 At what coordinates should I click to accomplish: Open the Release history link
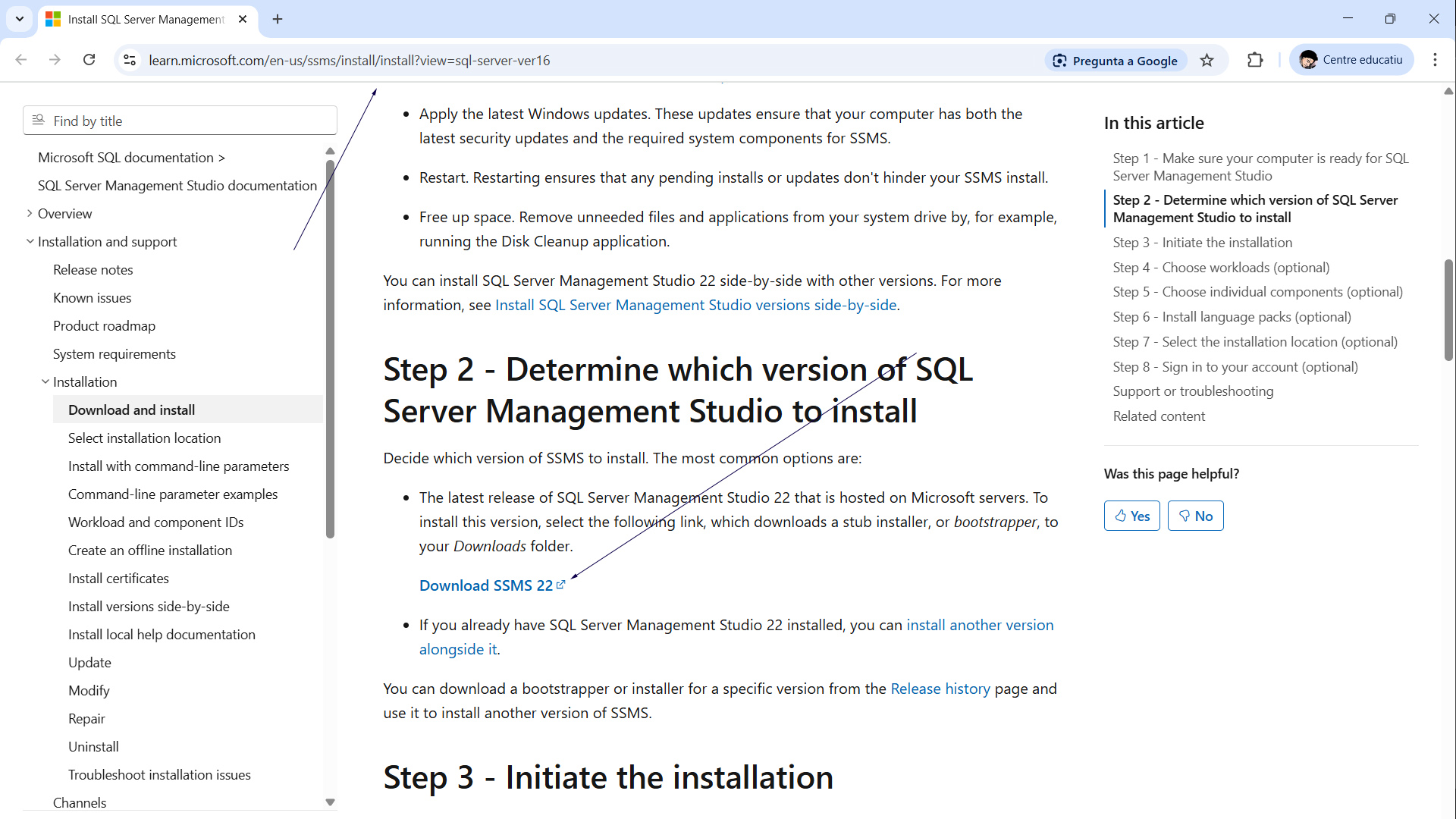(940, 689)
